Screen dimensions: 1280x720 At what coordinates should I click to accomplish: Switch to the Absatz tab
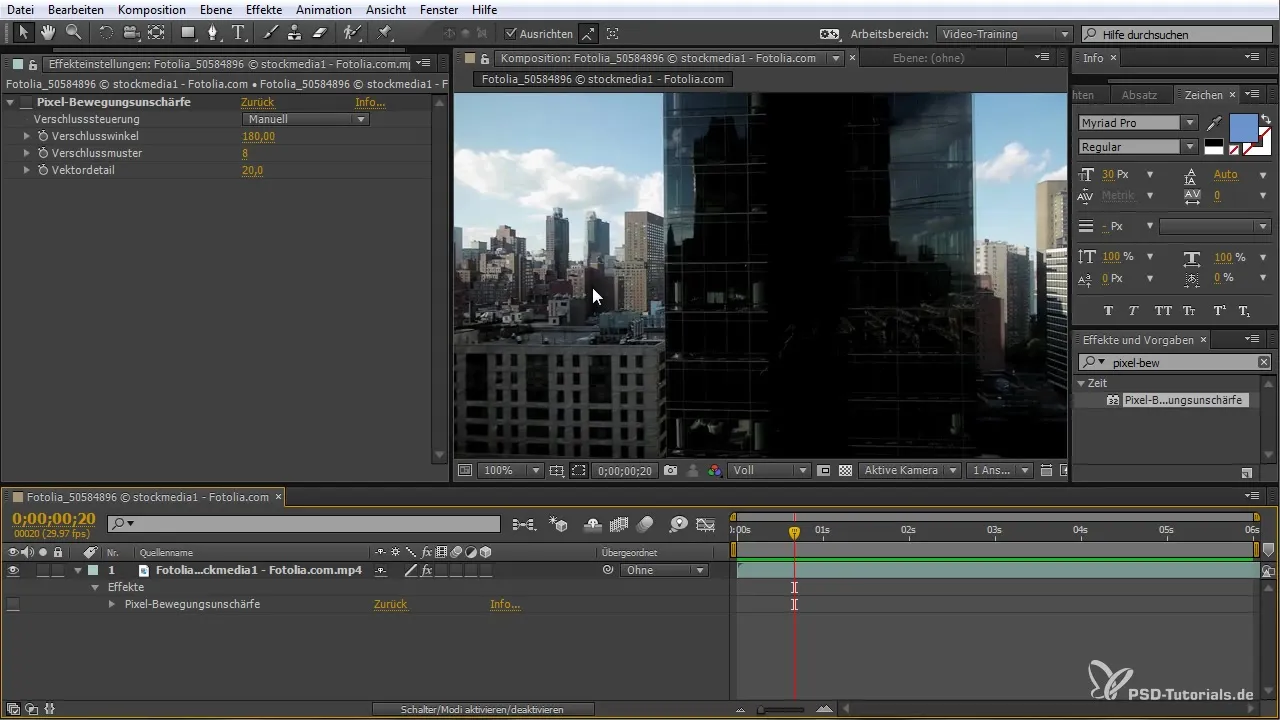point(1139,95)
